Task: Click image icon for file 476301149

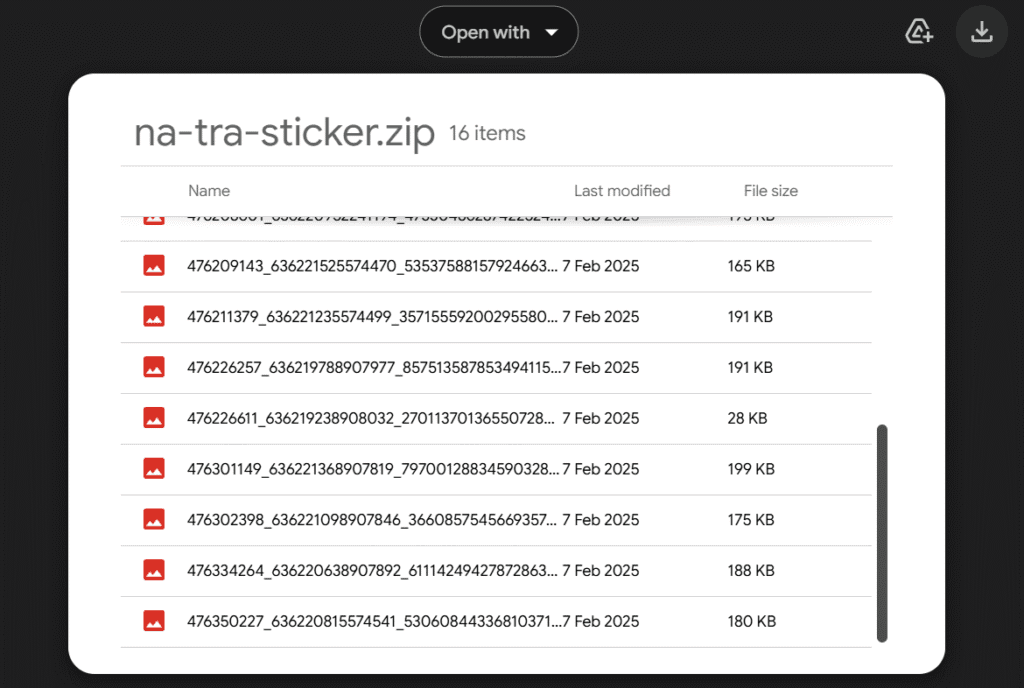Action: tap(154, 469)
